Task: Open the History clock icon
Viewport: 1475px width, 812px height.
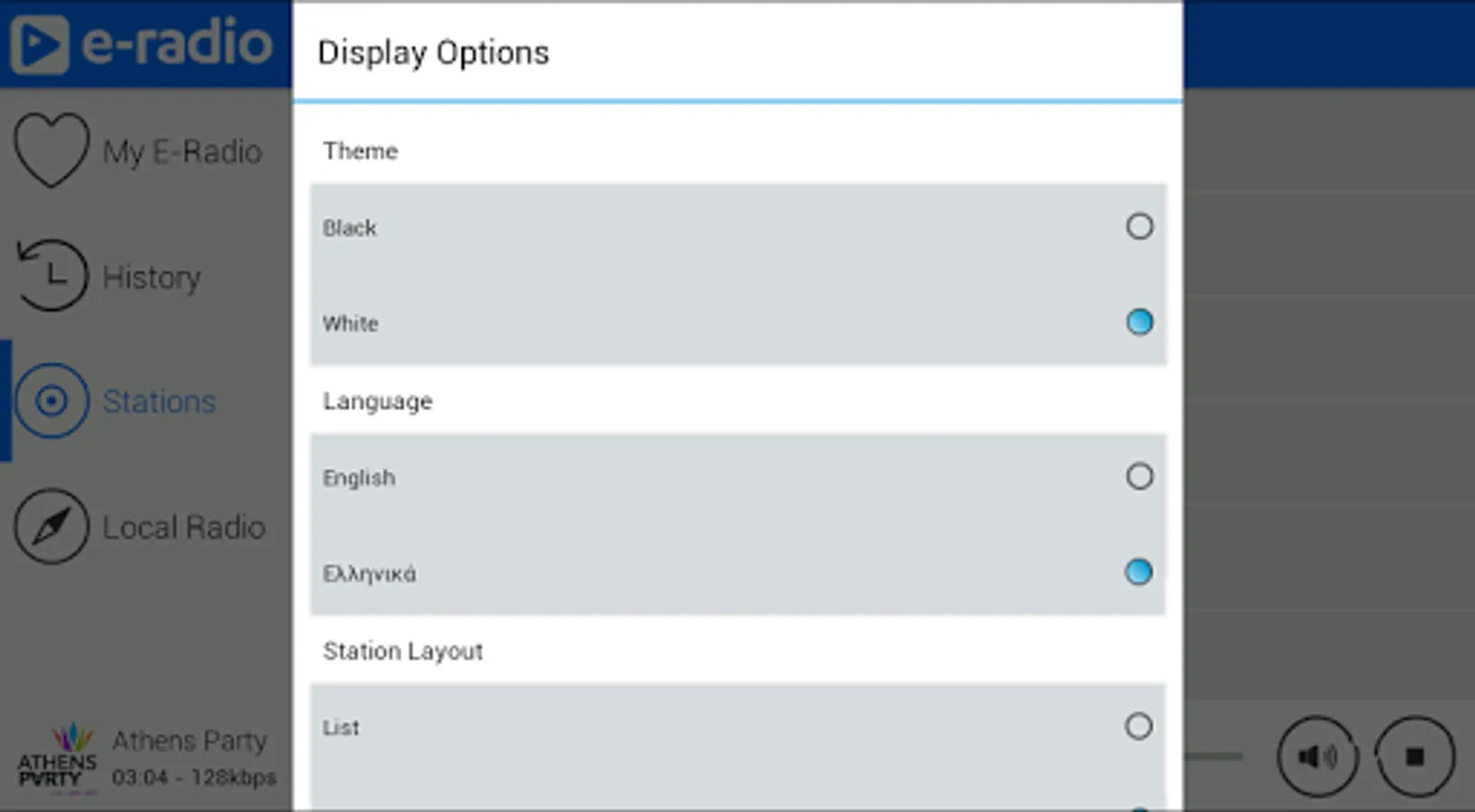Action: [x=51, y=275]
